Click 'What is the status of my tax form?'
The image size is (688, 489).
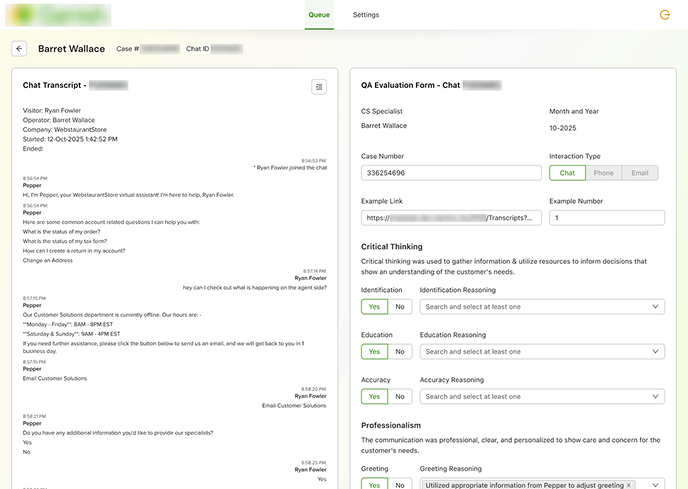click(65, 241)
